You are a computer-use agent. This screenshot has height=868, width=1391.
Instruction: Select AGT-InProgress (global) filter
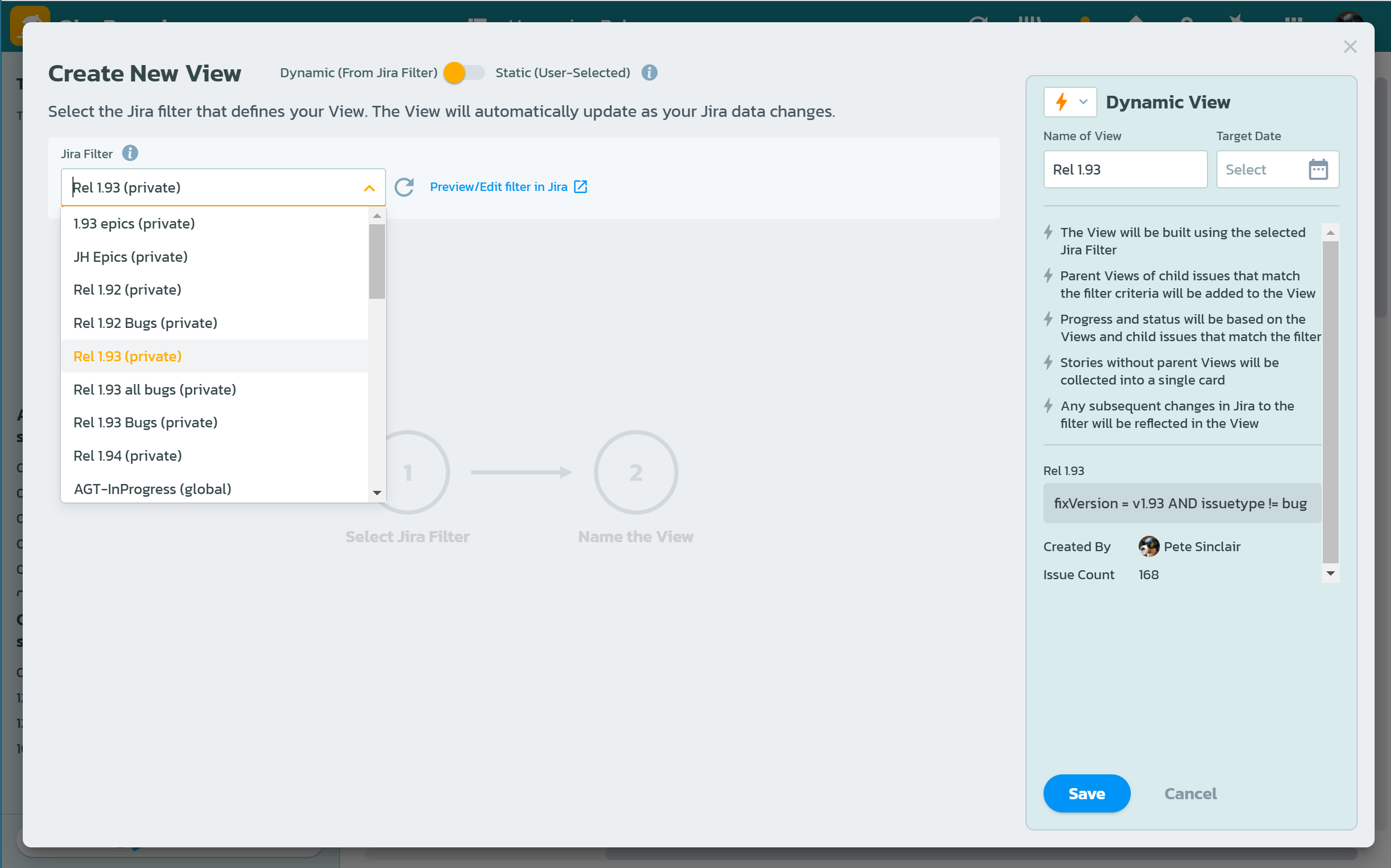click(215, 489)
